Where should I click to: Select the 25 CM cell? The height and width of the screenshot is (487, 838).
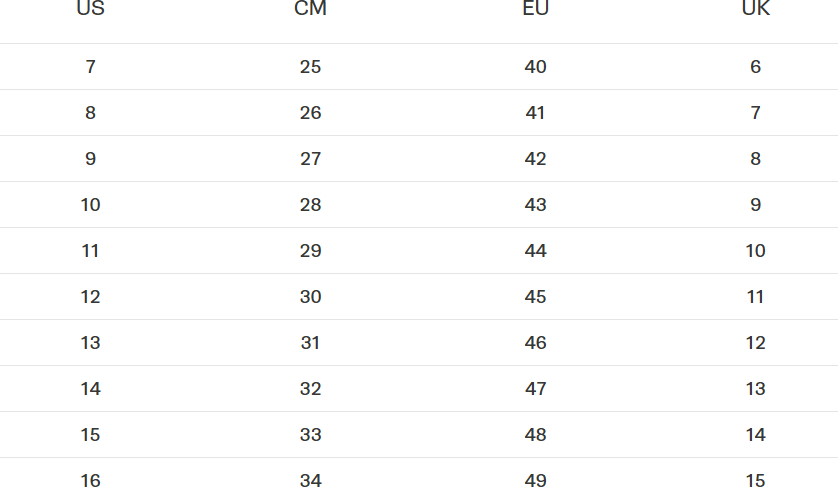pos(310,67)
